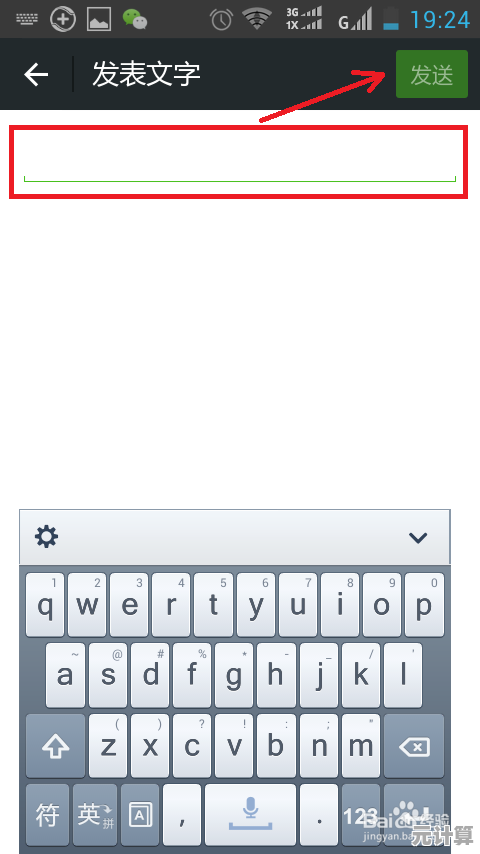The width and height of the screenshot is (480, 854).
Task: Open the 符 symbols key
Action: (47, 815)
